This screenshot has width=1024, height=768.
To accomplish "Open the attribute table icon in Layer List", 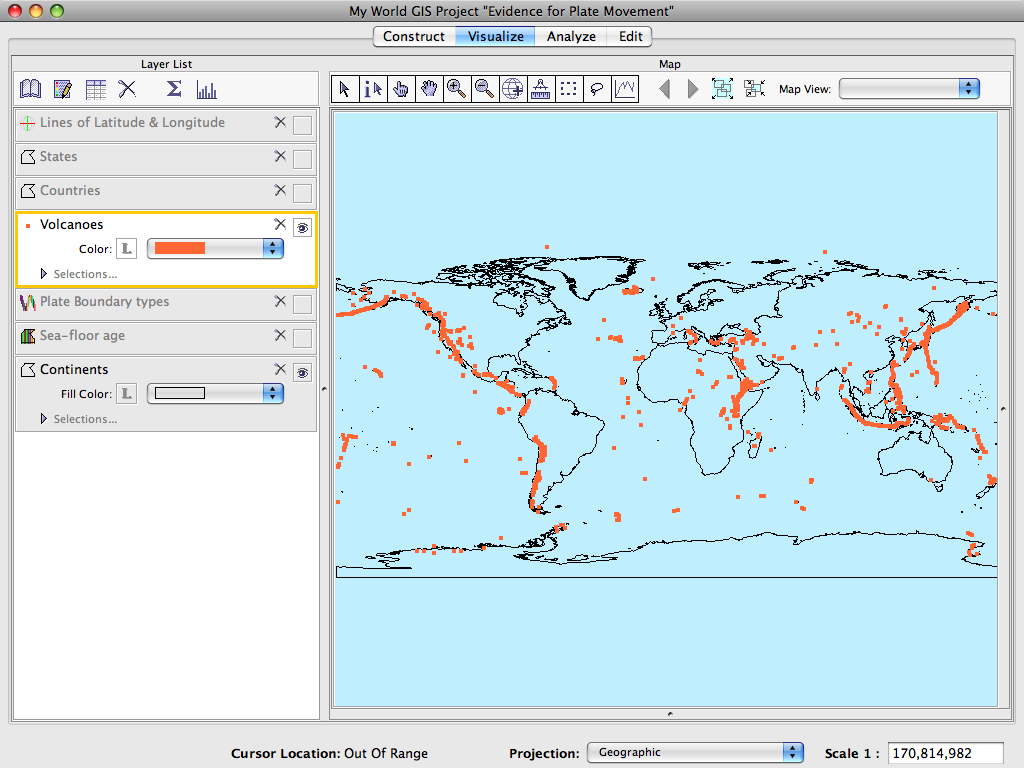I will 95,89.
